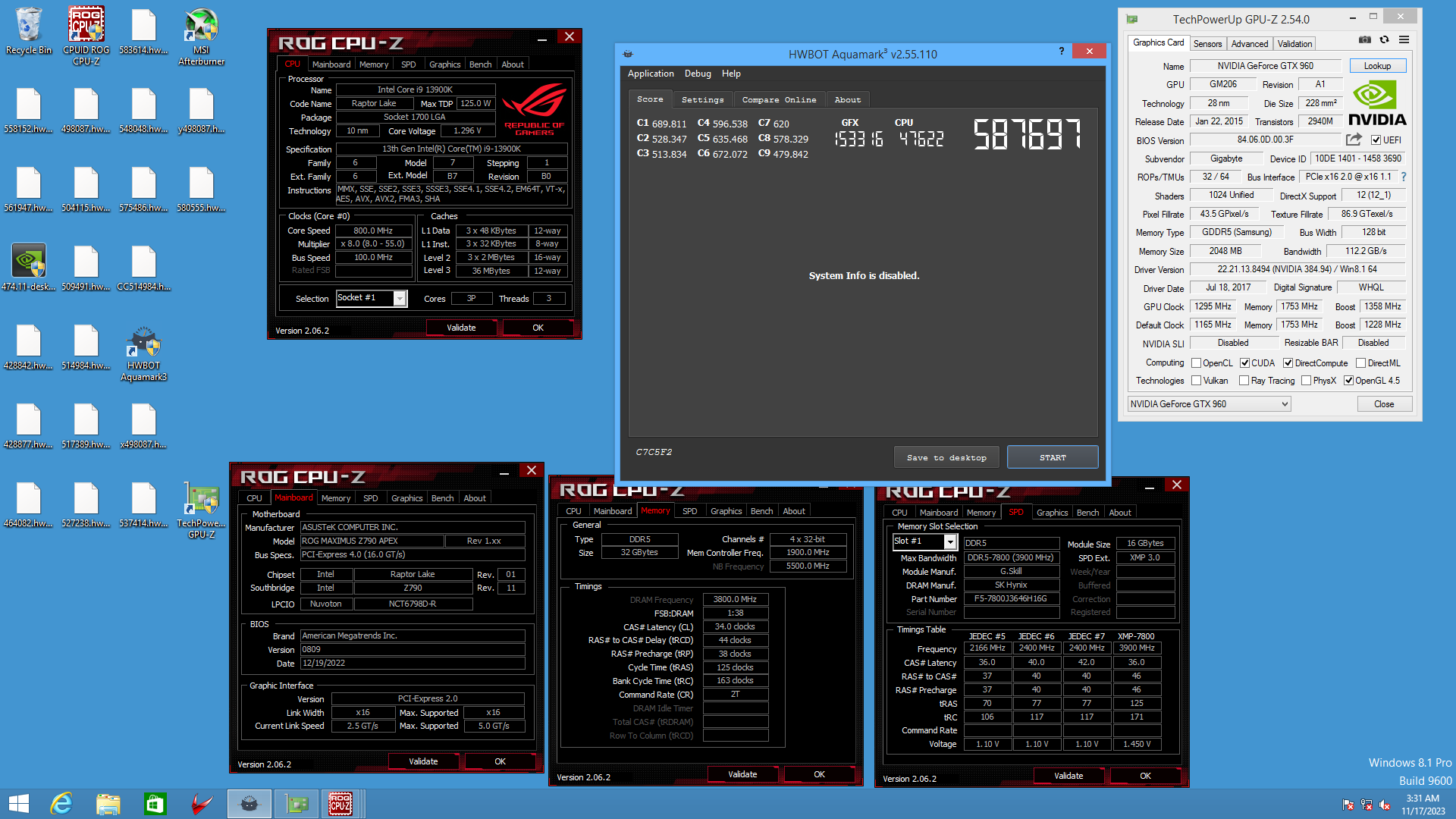The image size is (1456, 819).
Task: Click red MSI Afterburner taskbar icon
Action: pos(202,804)
